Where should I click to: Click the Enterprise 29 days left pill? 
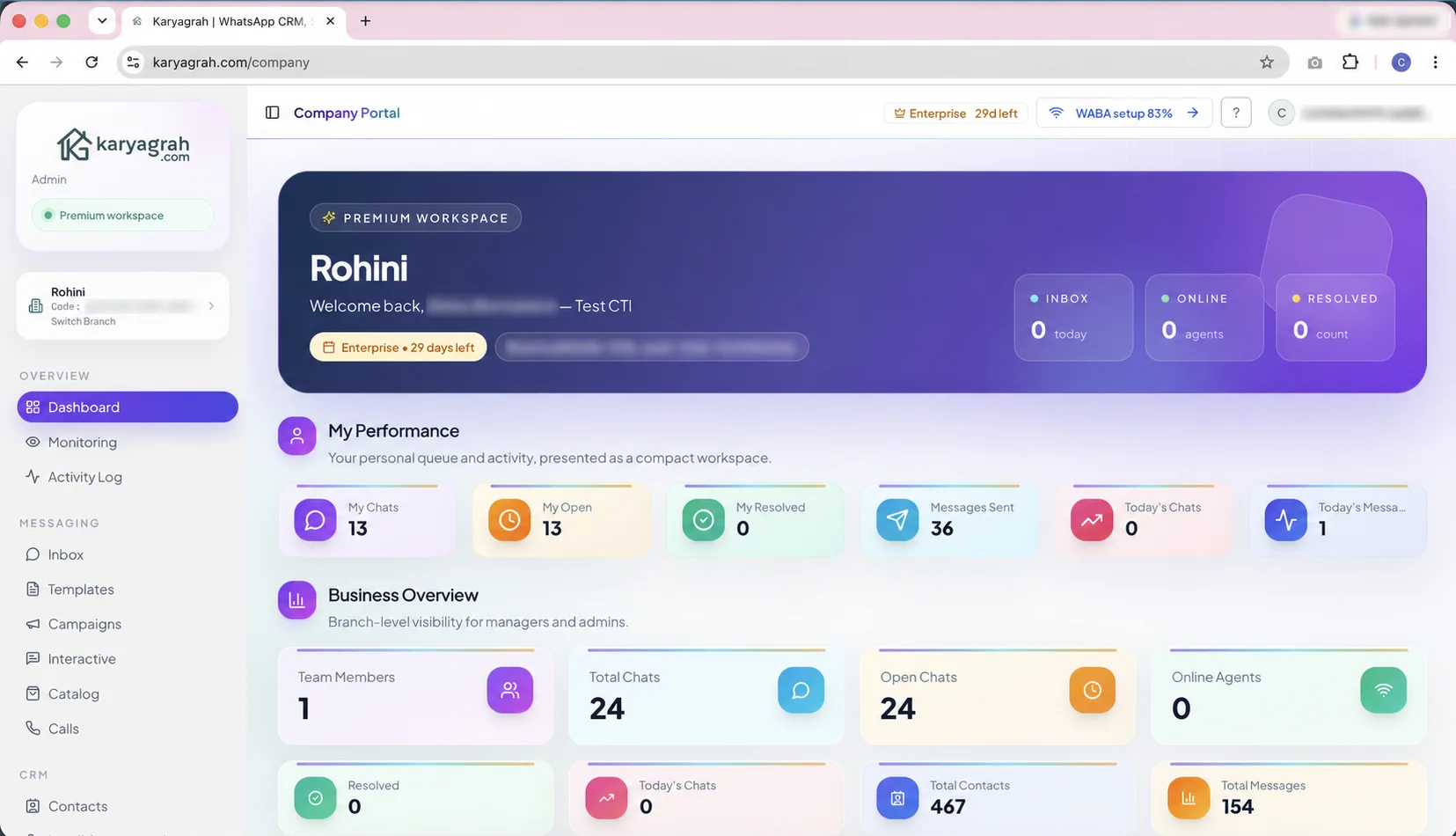click(x=398, y=348)
